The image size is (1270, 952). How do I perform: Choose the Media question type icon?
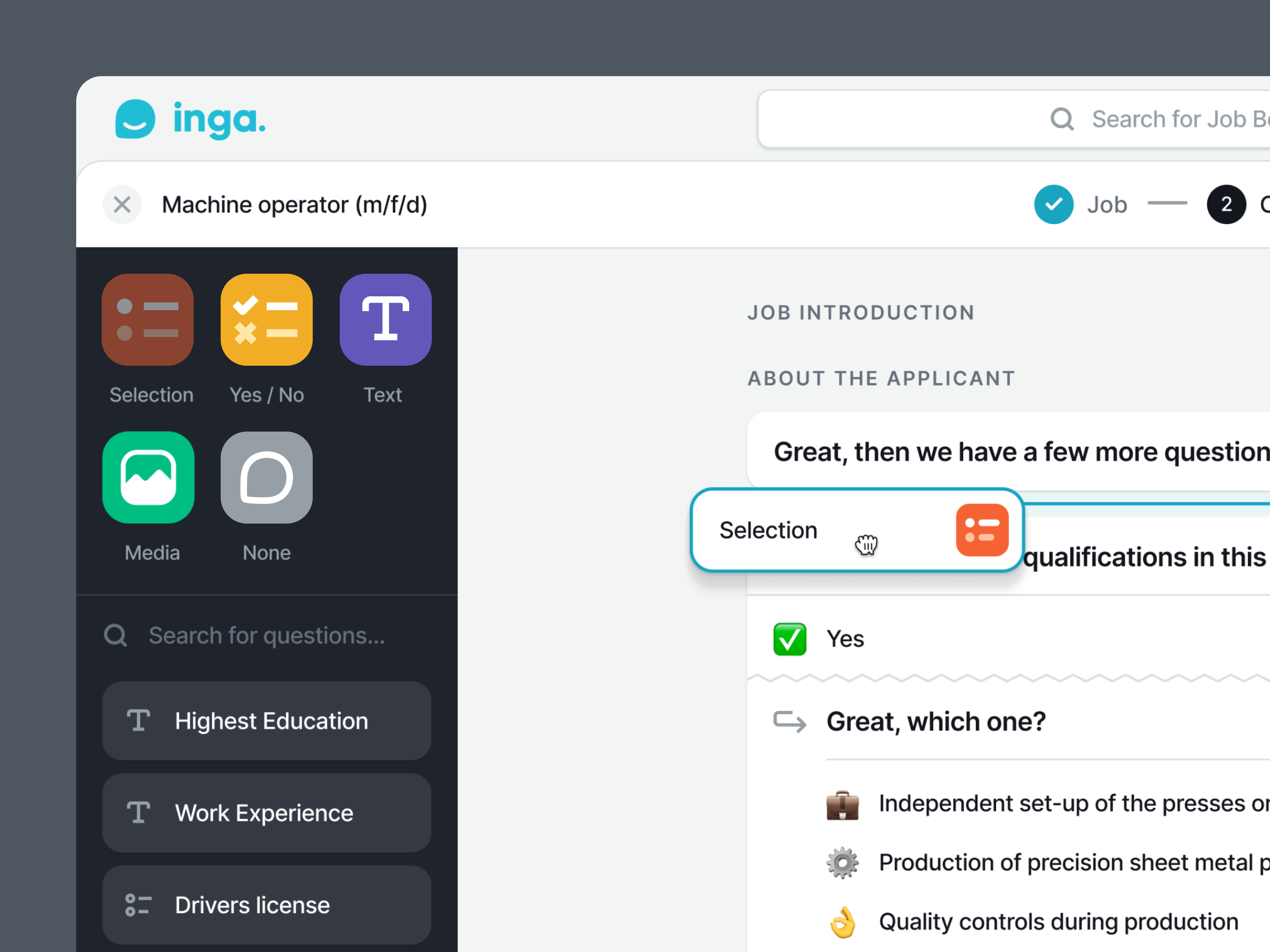[148, 478]
